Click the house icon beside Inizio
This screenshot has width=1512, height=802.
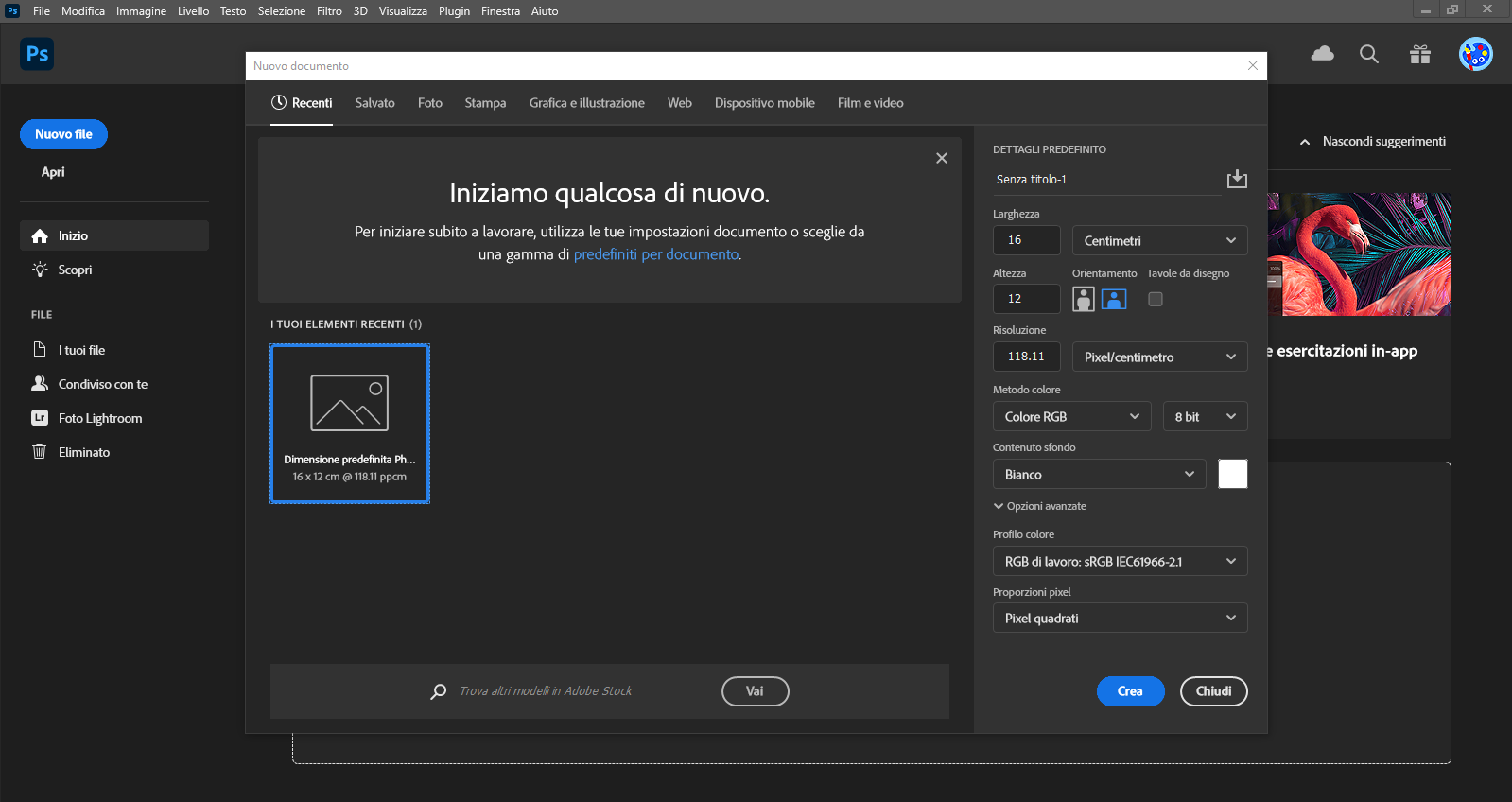(x=40, y=235)
